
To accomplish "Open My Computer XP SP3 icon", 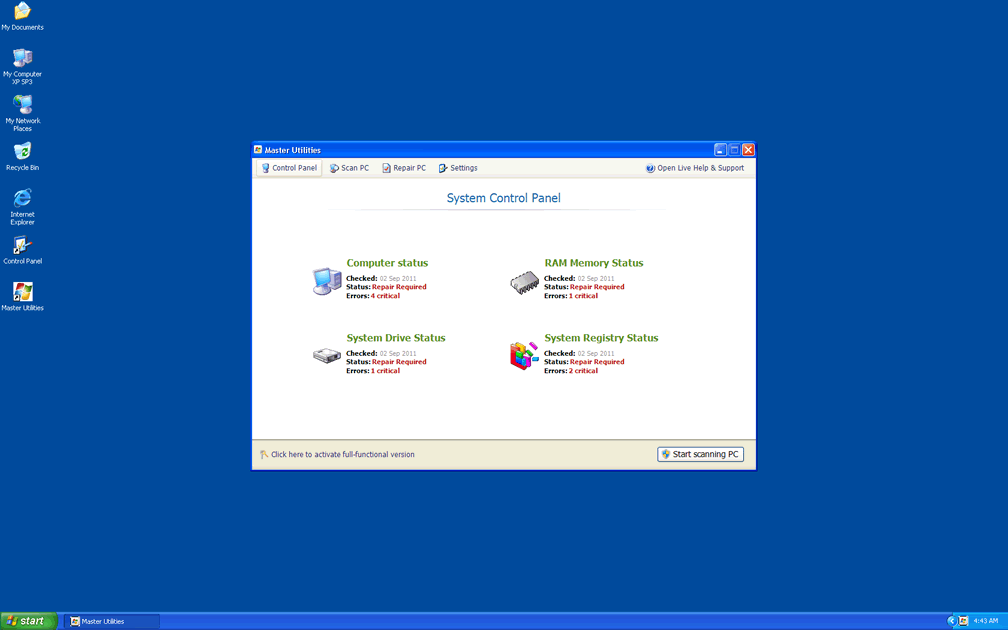I will pyautogui.click(x=22, y=59).
